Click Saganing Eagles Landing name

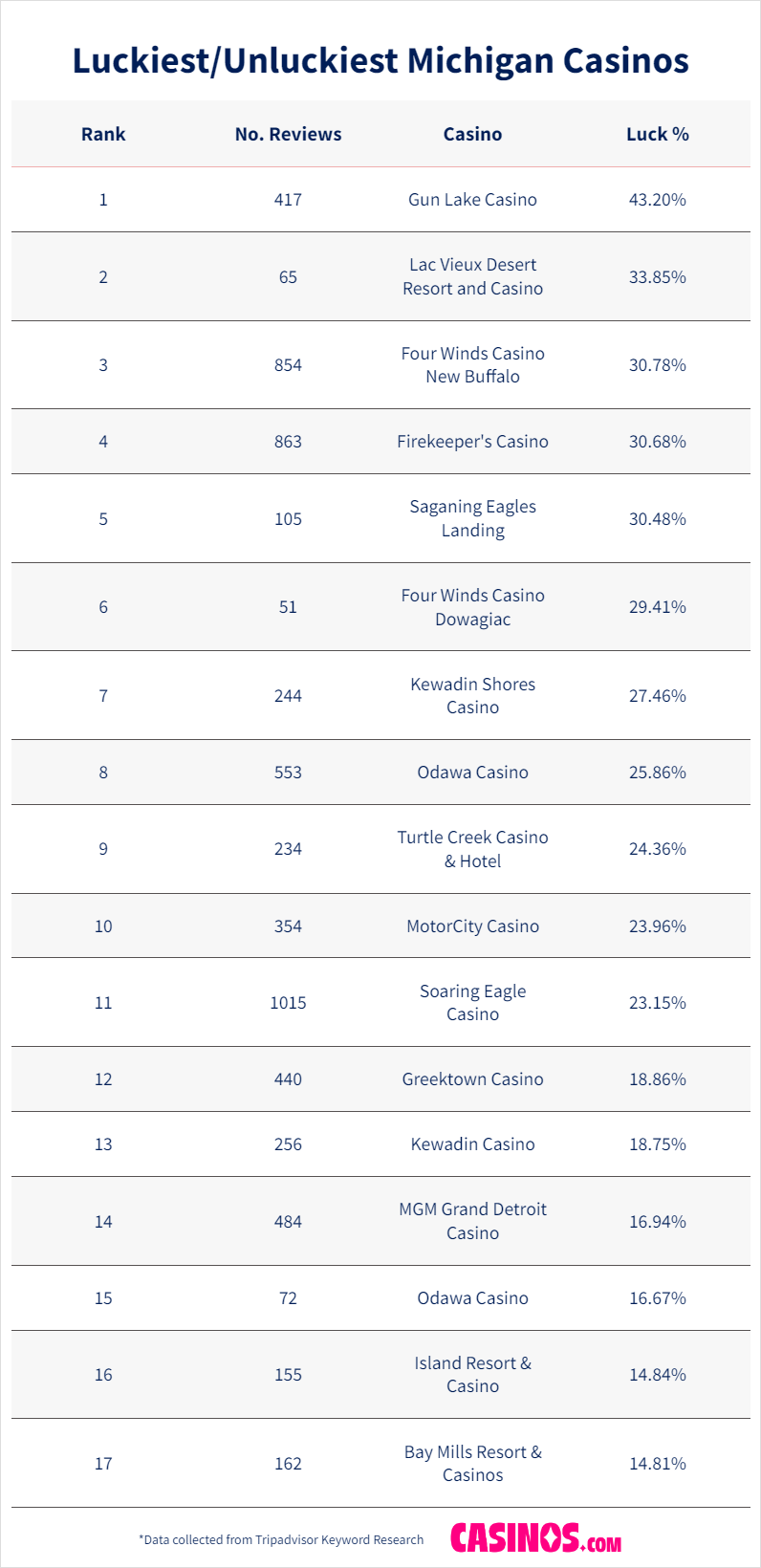coord(472,518)
